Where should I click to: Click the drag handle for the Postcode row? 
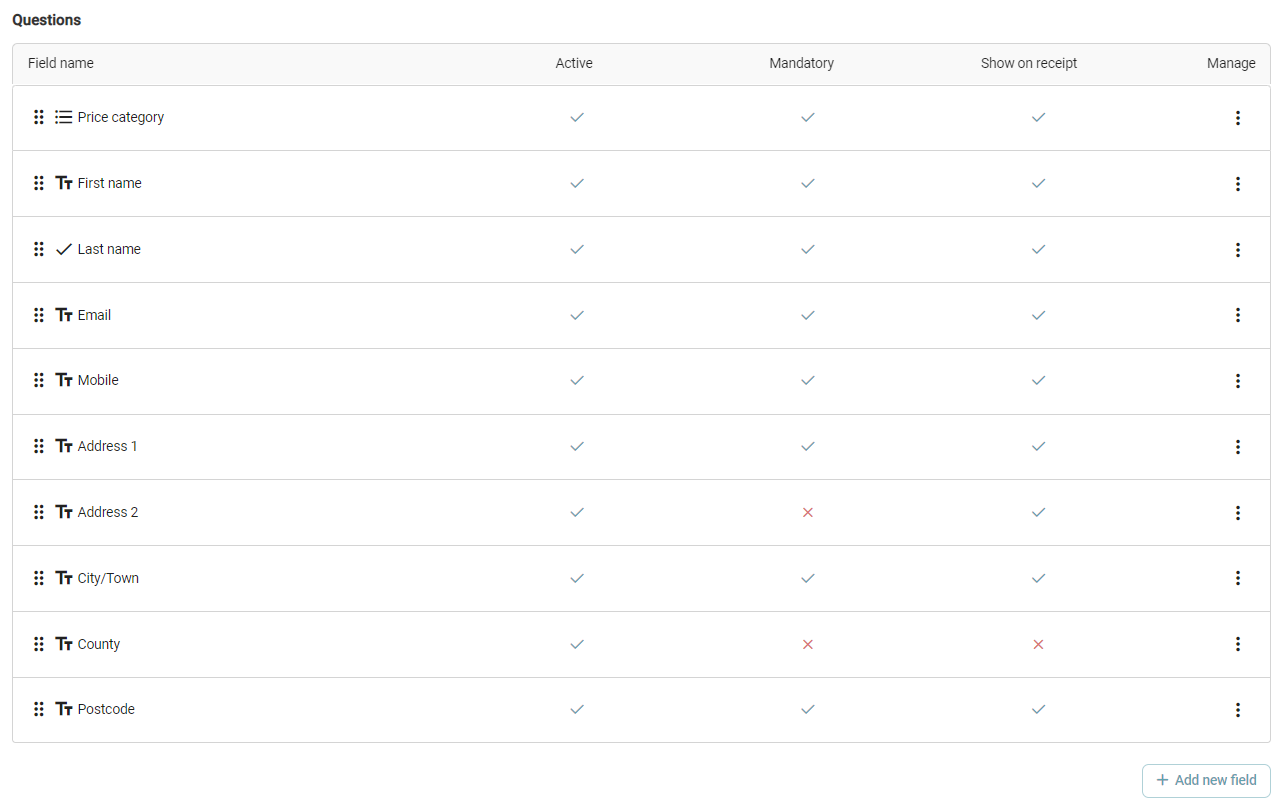(x=39, y=709)
